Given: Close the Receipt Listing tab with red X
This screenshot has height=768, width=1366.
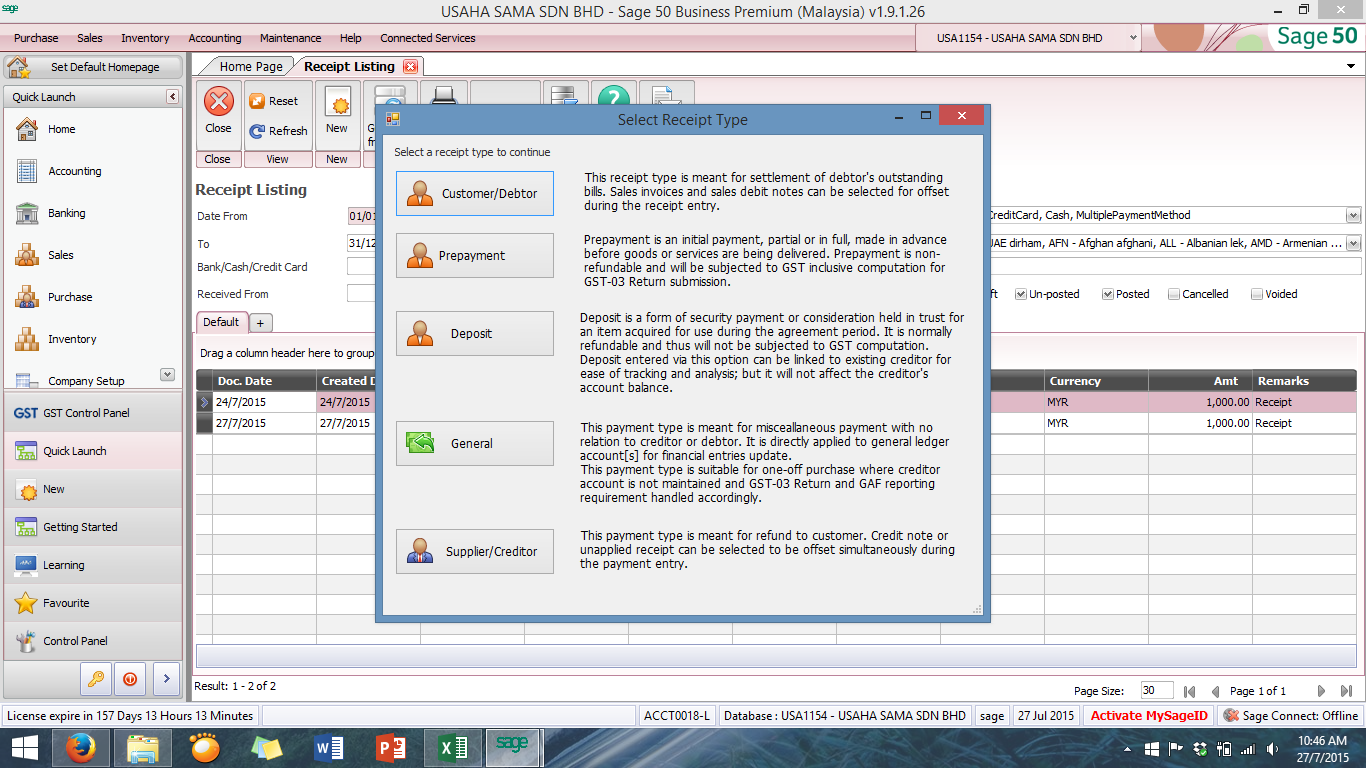Looking at the screenshot, I should [x=410, y=67].
